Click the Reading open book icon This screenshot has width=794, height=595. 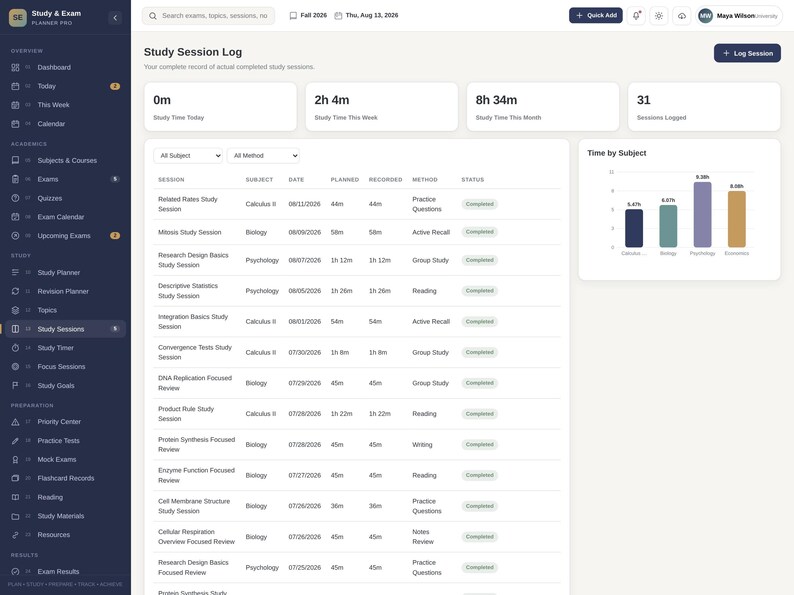coord(15,497)
